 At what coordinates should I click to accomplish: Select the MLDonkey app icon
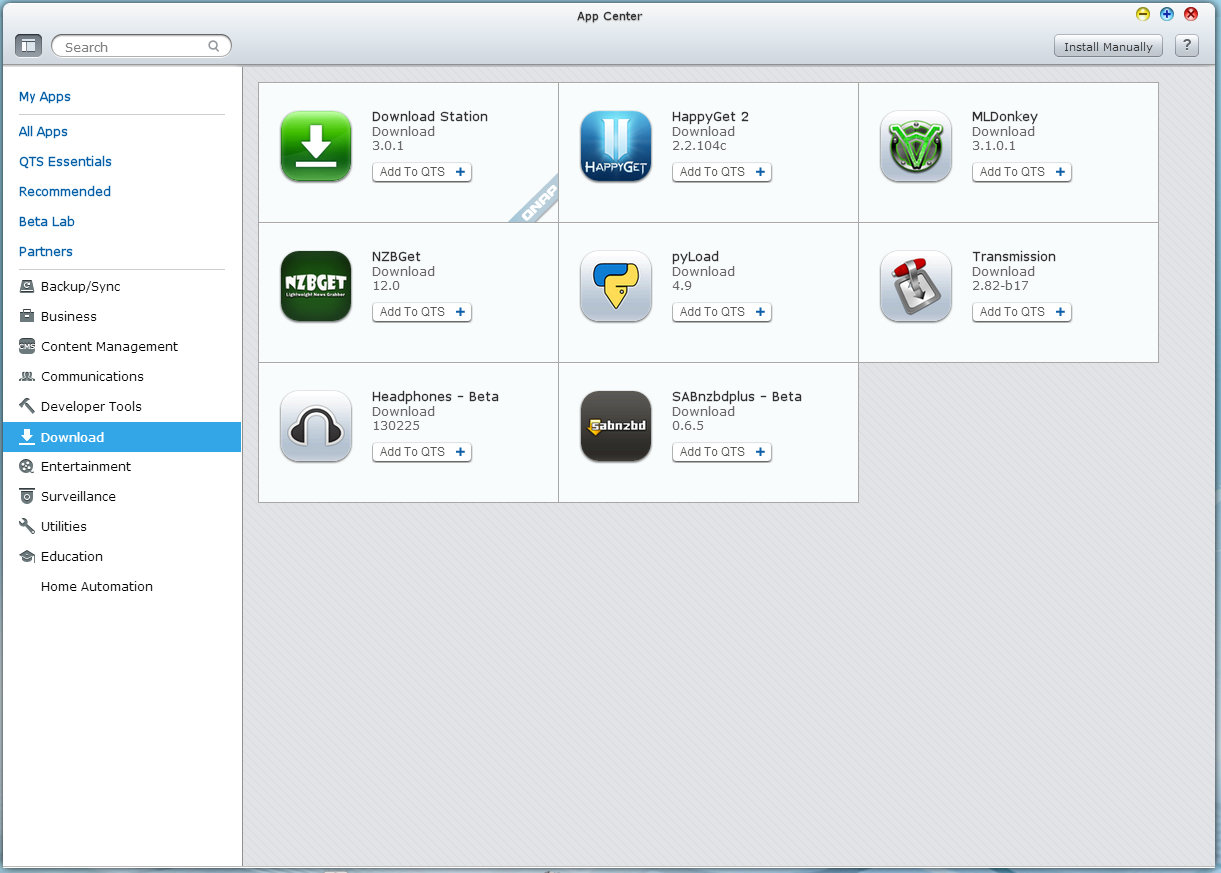pos(916,146)
